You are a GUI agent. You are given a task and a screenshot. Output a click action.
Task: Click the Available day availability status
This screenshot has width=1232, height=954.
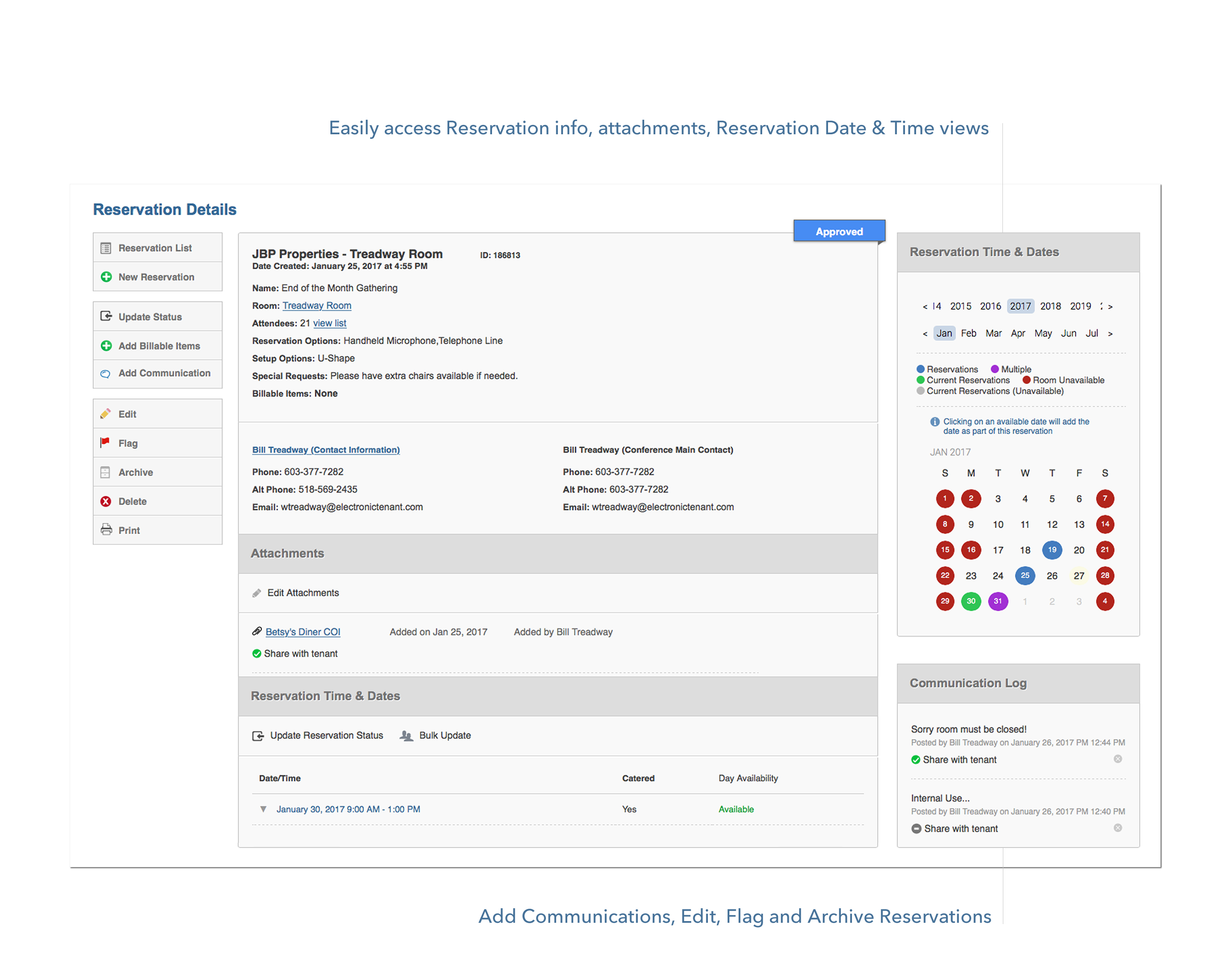736,809
